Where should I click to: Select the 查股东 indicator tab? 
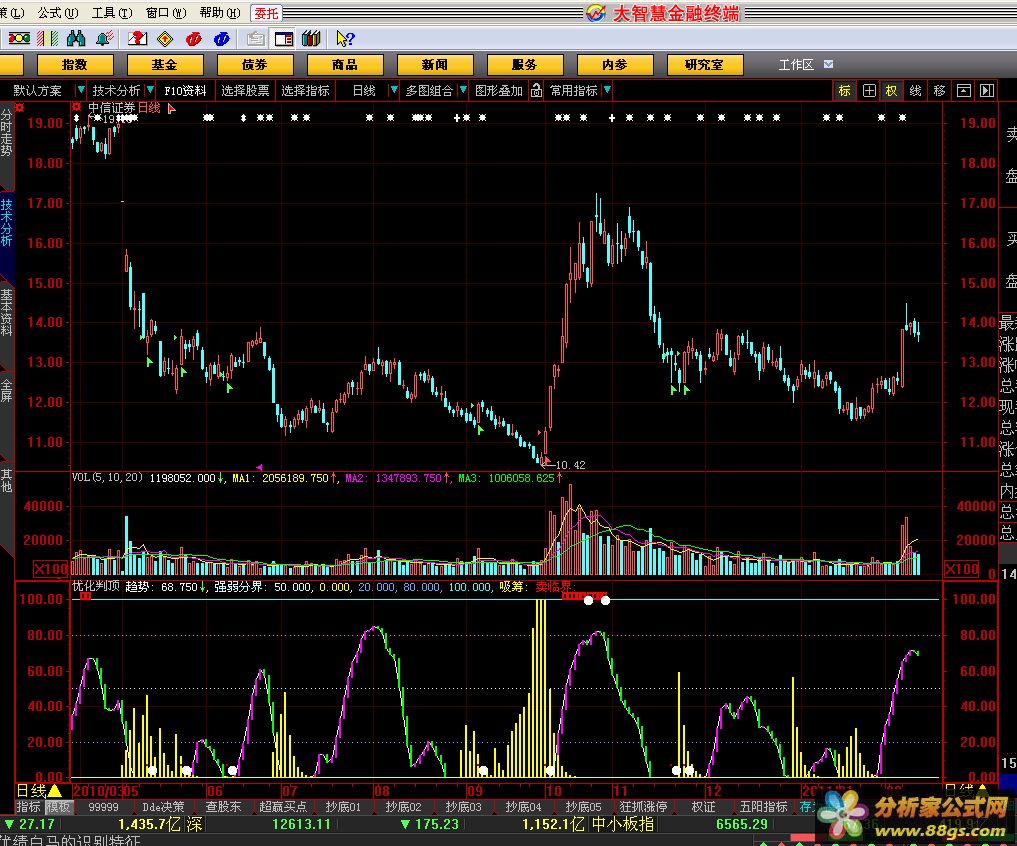coord(223,806)
